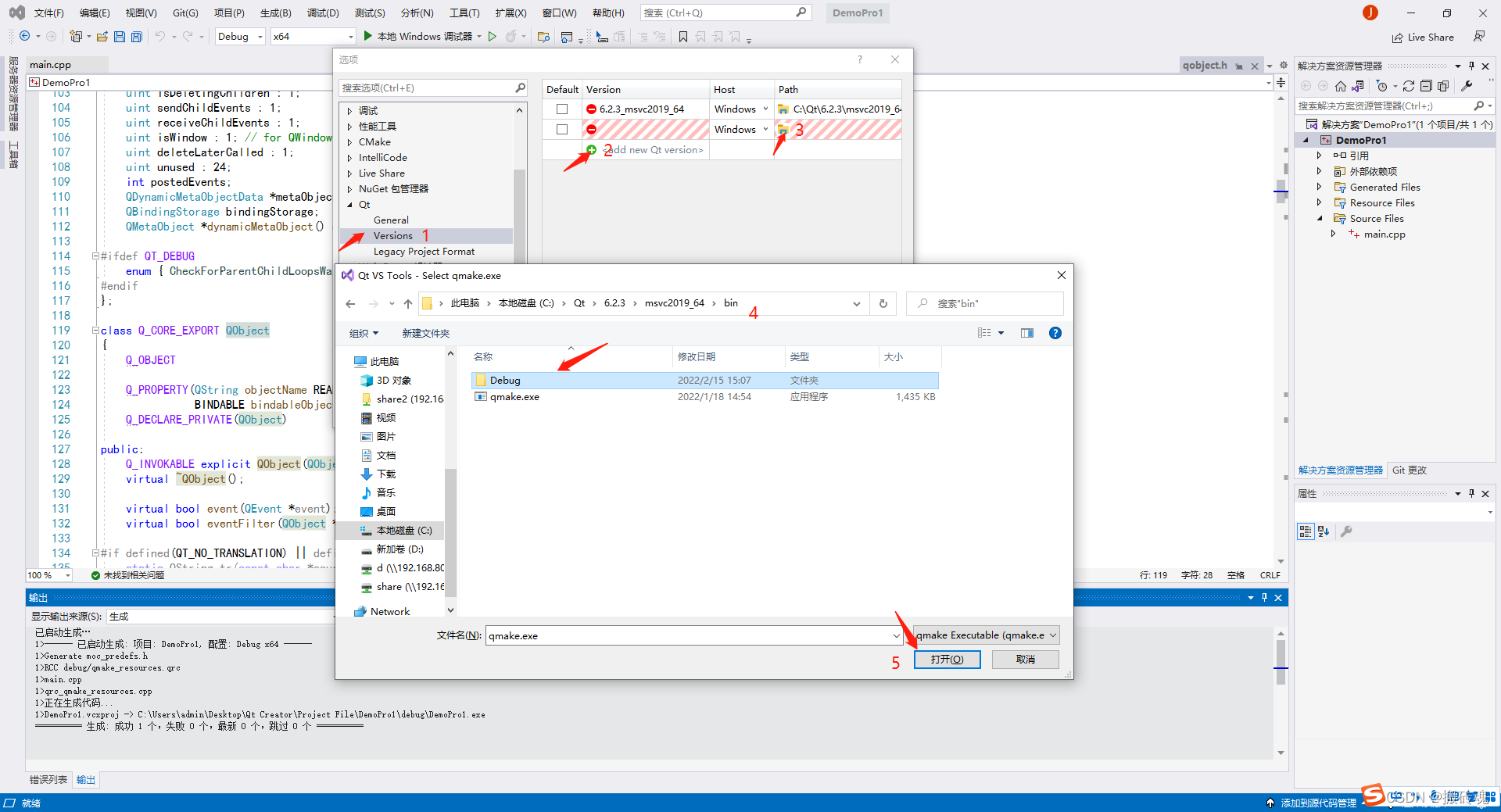Click the 取消 button in file dialog
Screen dimensions: 1501x812
pyautogui.click(x=1026, y=660)
